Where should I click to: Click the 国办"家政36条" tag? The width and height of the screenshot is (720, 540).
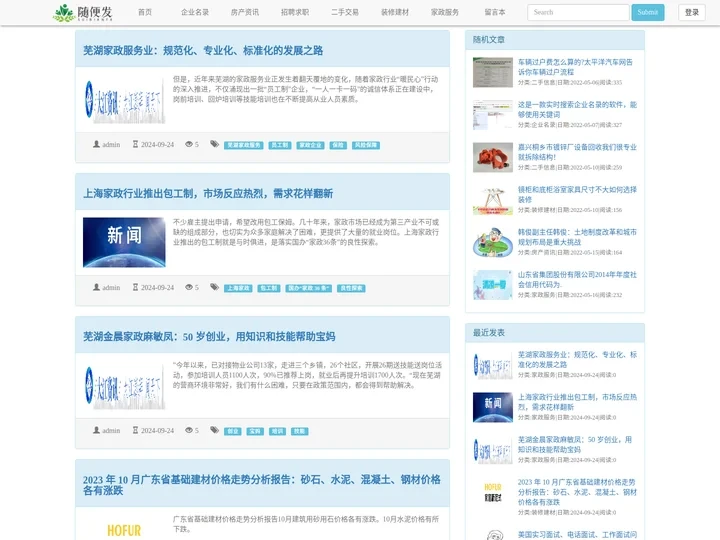pos(309,288)
